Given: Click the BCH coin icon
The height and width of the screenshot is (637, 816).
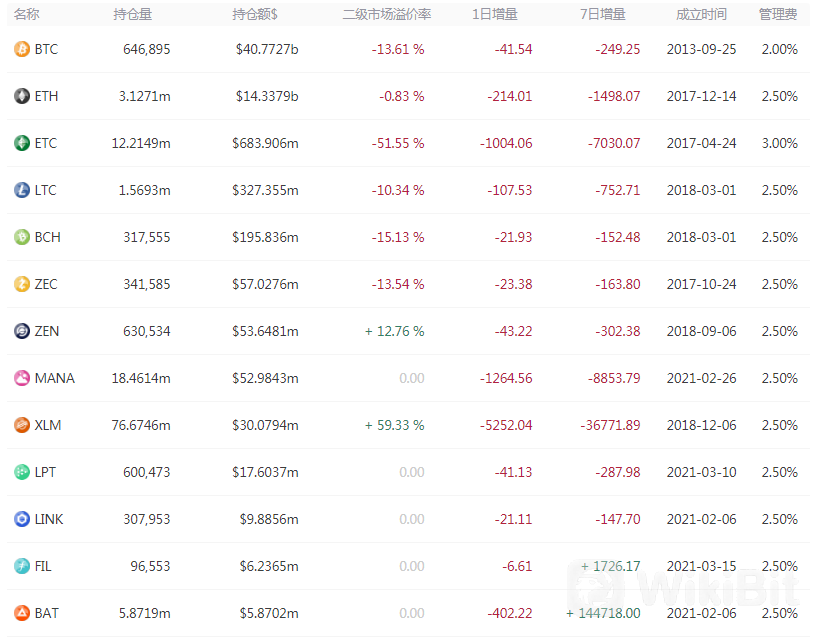Looking at the screenshot, I should click(22, 237).
